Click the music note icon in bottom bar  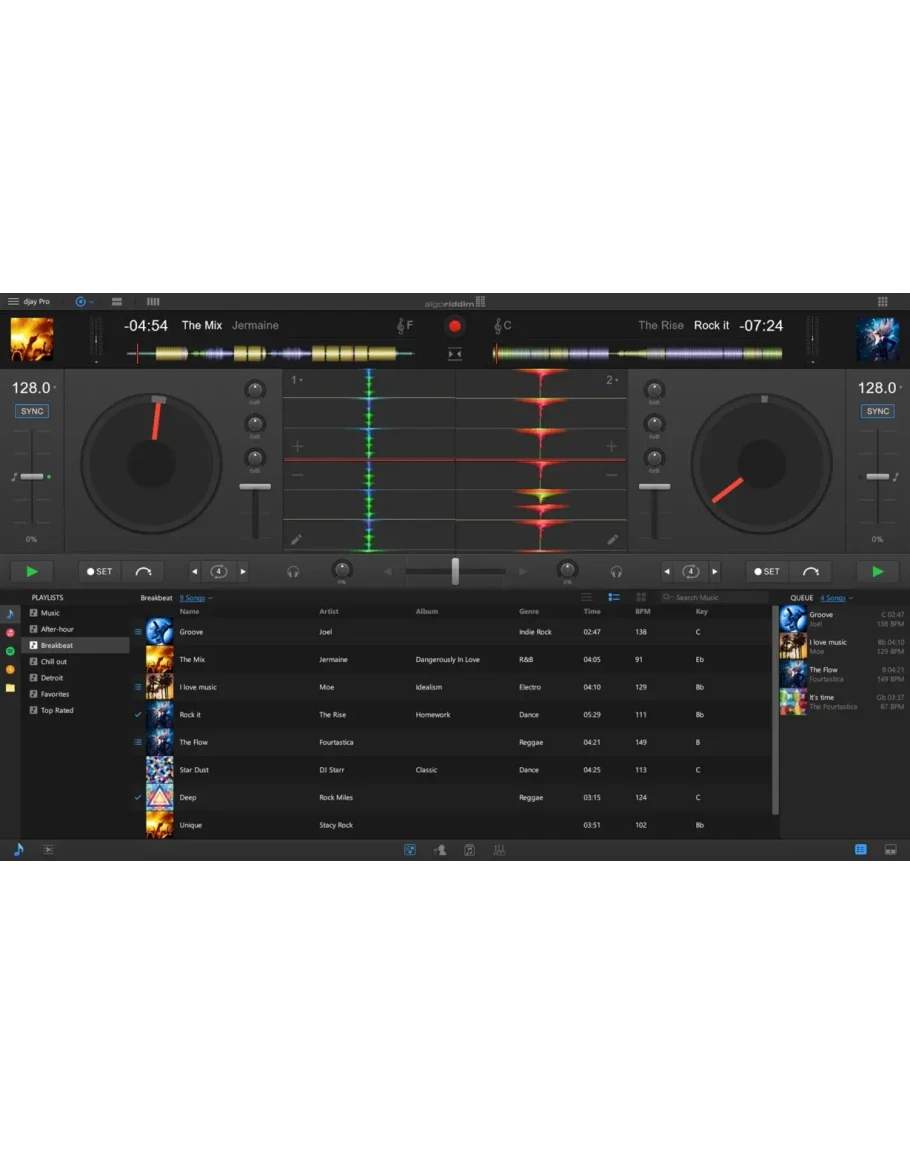click(18, 849)
